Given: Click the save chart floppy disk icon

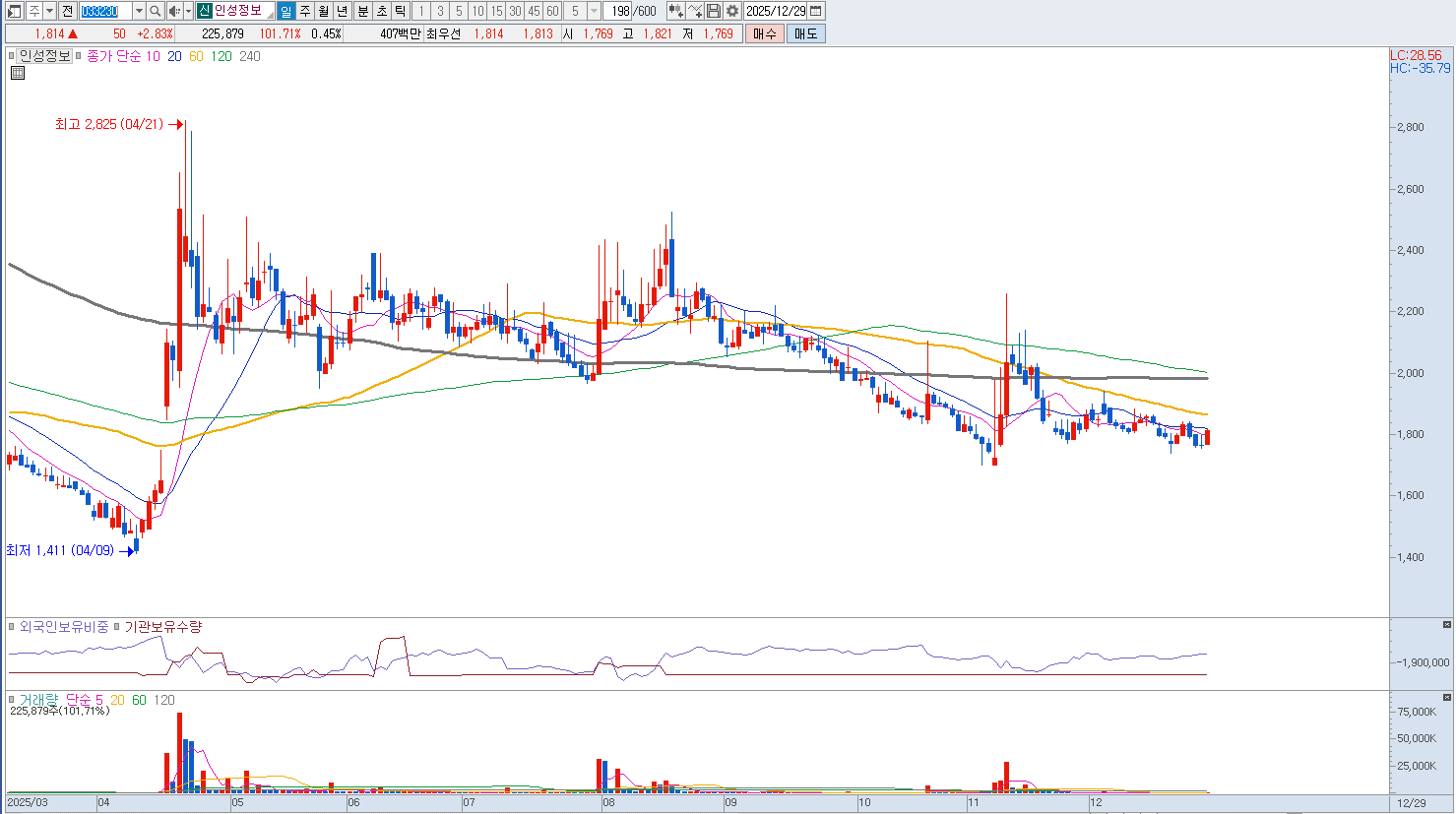Looking at the screenshot, I should coord(714,11).
